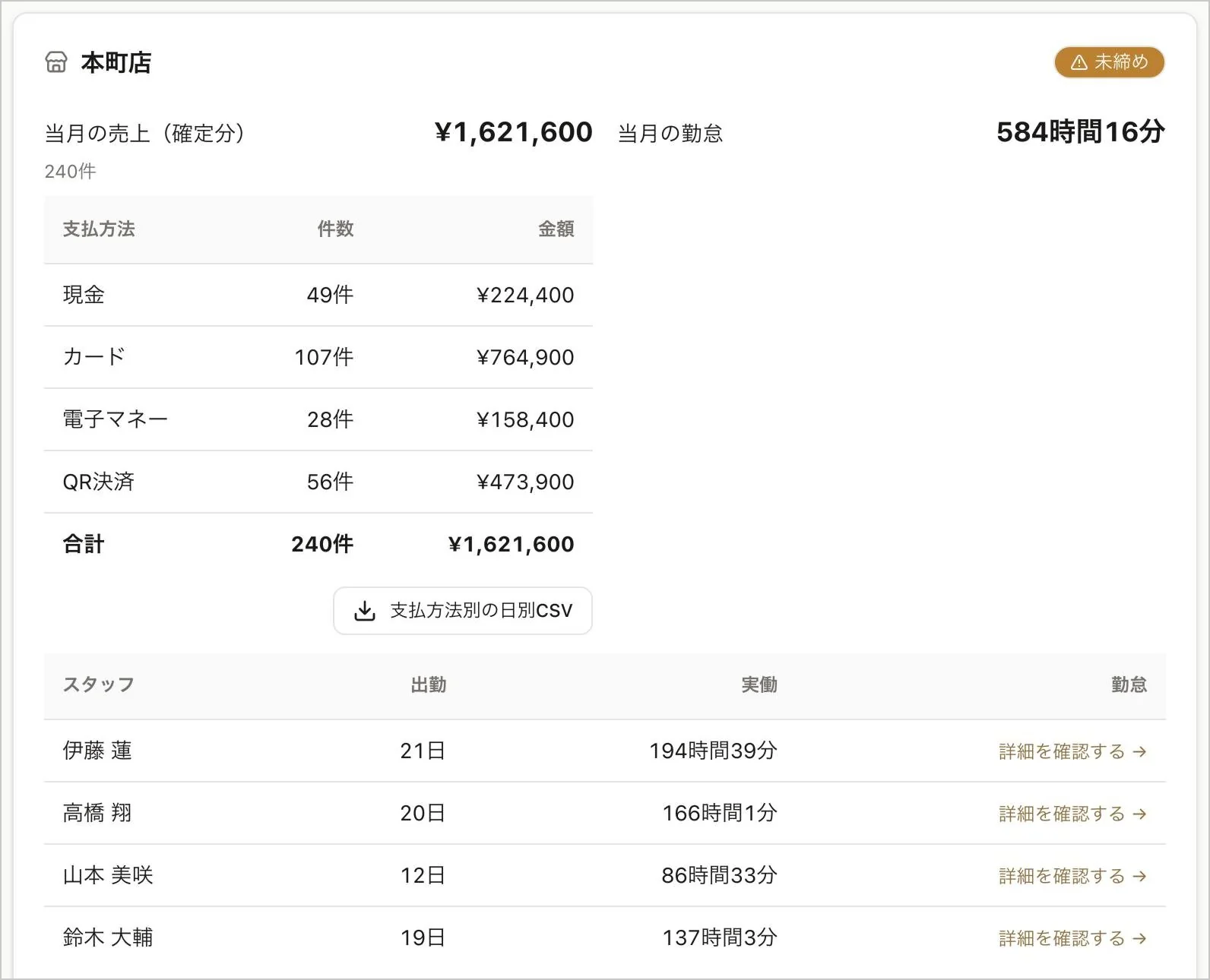Select the カード payment row
1210x980 pixels.
pyautogui.click(x=318, y=357)
